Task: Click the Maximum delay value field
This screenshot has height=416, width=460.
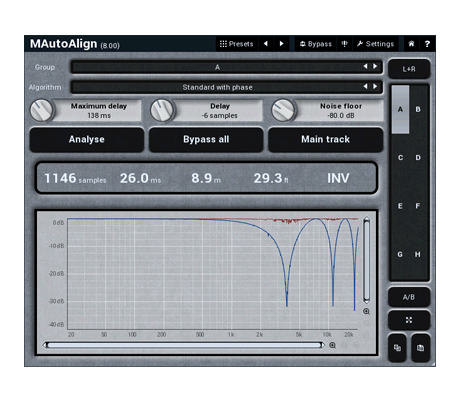Action: pos(99,111)
